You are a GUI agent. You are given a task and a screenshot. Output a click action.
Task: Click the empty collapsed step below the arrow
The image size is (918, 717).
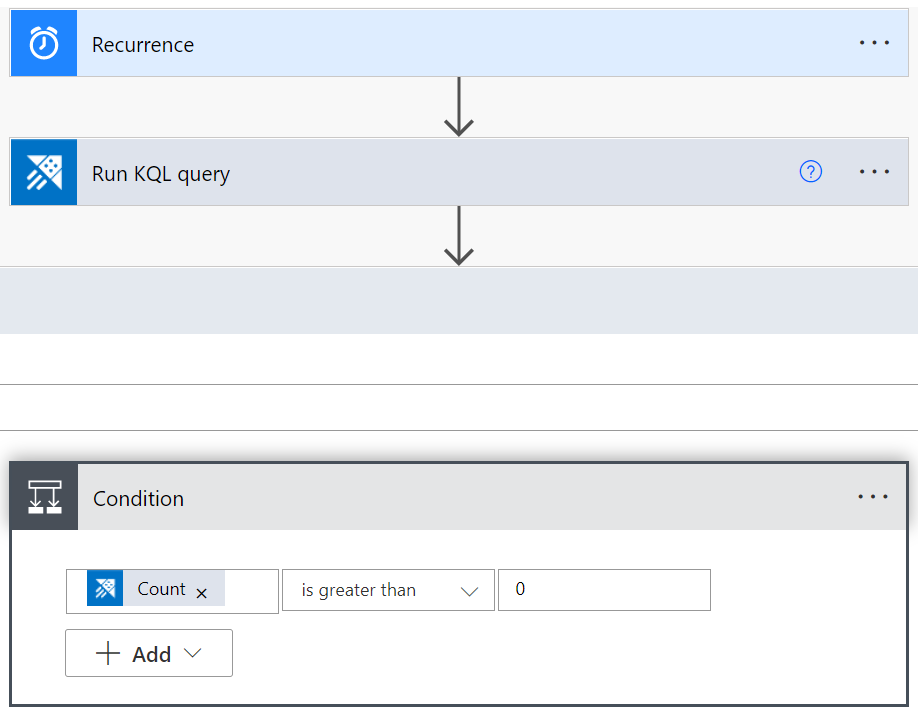pos(459,300)
